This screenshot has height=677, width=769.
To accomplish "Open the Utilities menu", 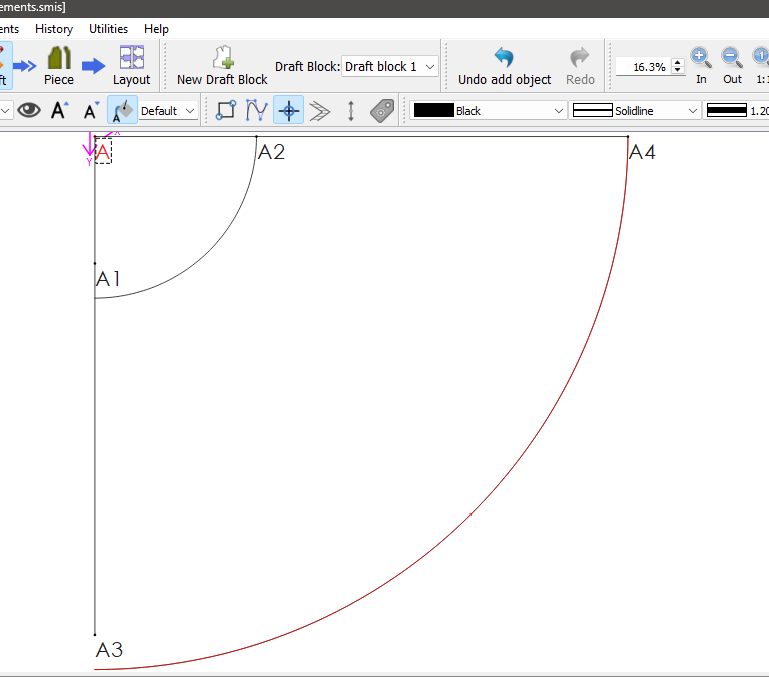I will [108, 29].
